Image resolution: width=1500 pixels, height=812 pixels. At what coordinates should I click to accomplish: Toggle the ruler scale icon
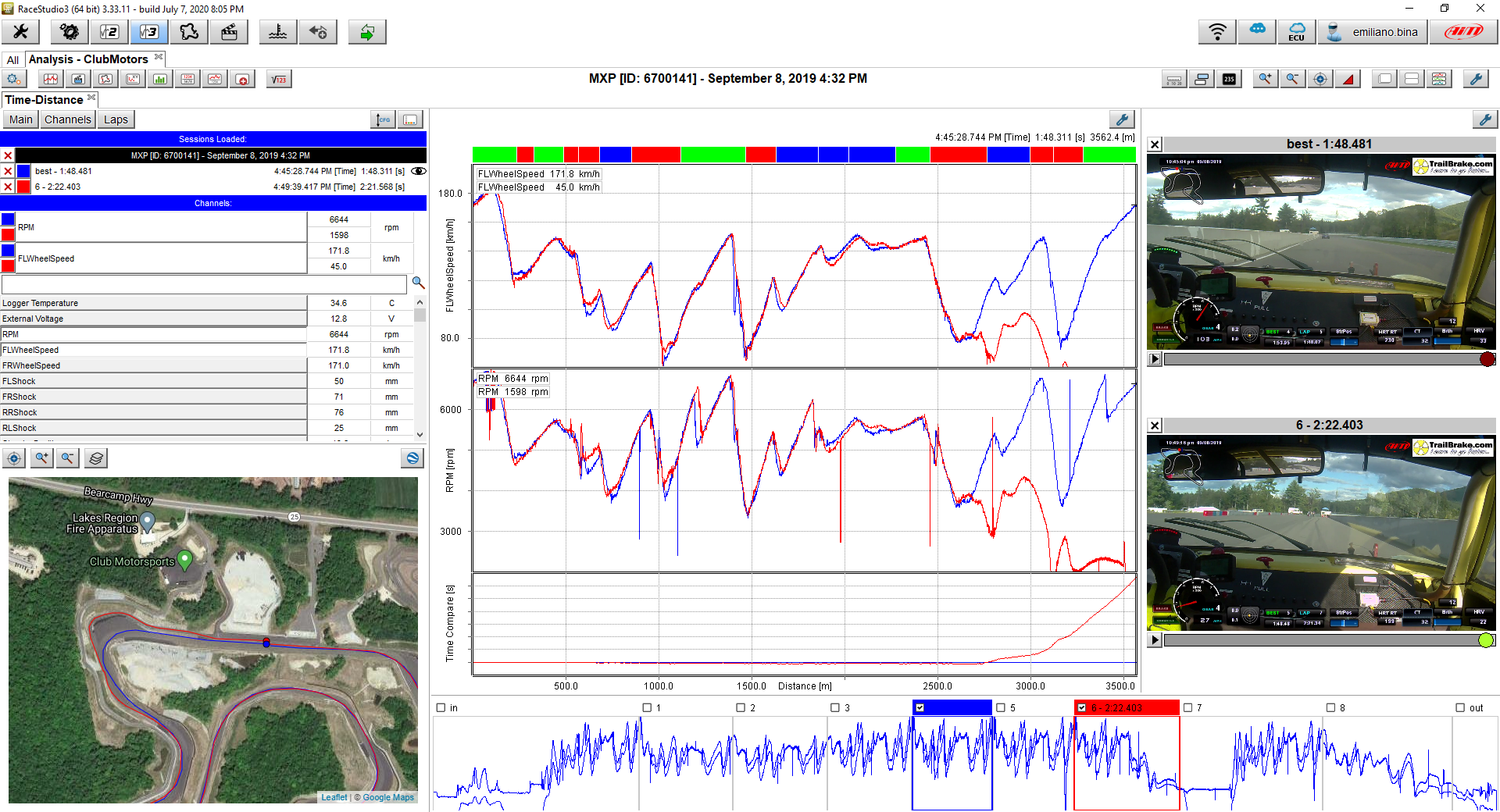coord(1174,79)
